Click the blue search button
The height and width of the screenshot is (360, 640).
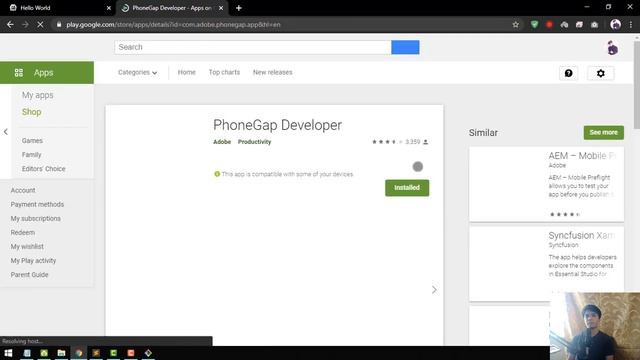(405, 47)
